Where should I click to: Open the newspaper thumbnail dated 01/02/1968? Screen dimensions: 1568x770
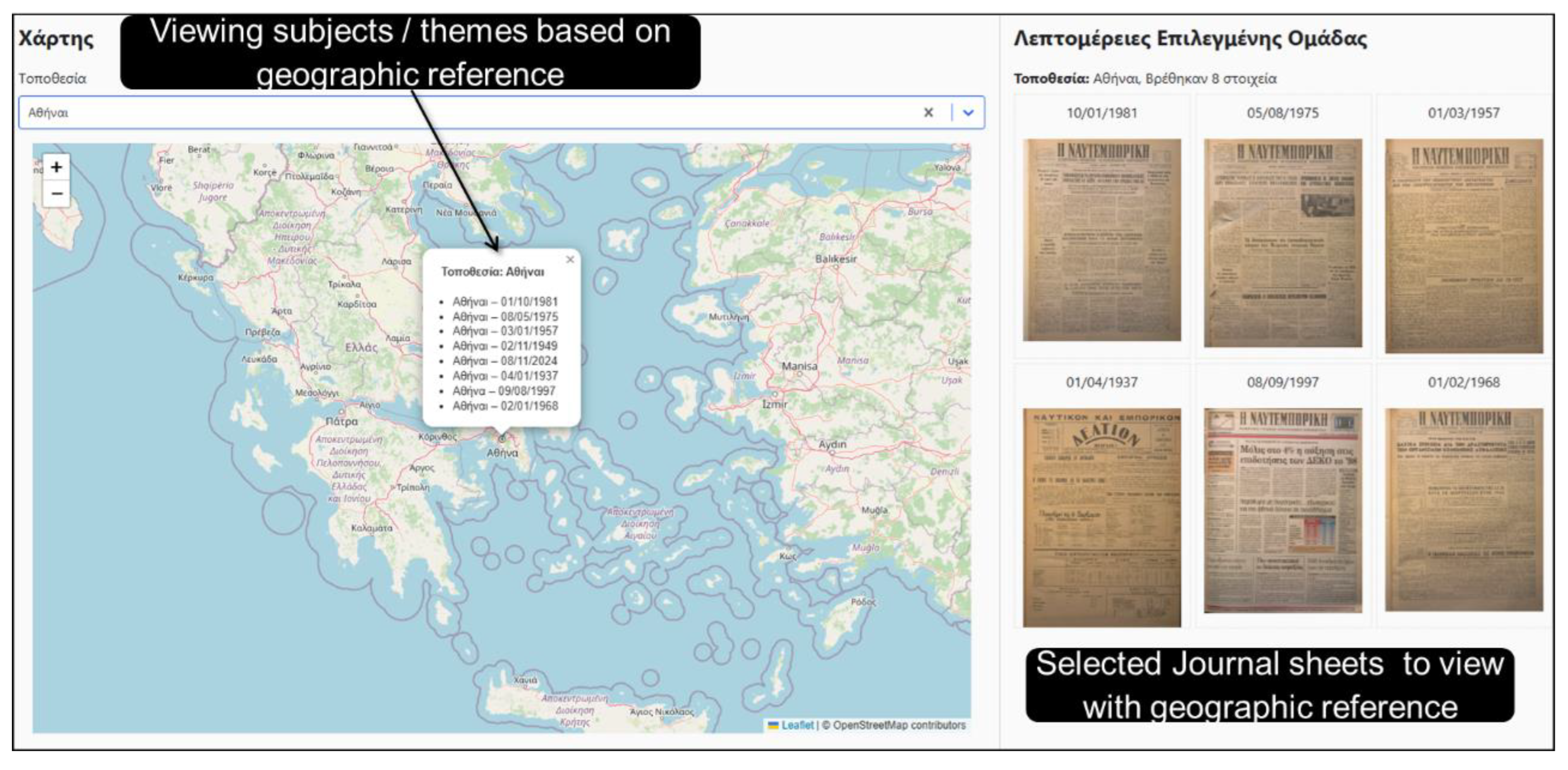(1464, 510)
